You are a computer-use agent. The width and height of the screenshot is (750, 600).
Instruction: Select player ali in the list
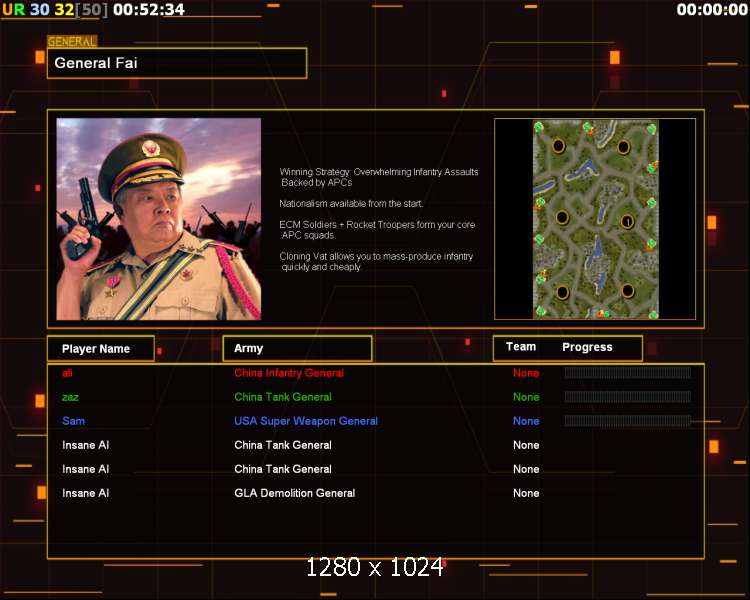[68, 373]
